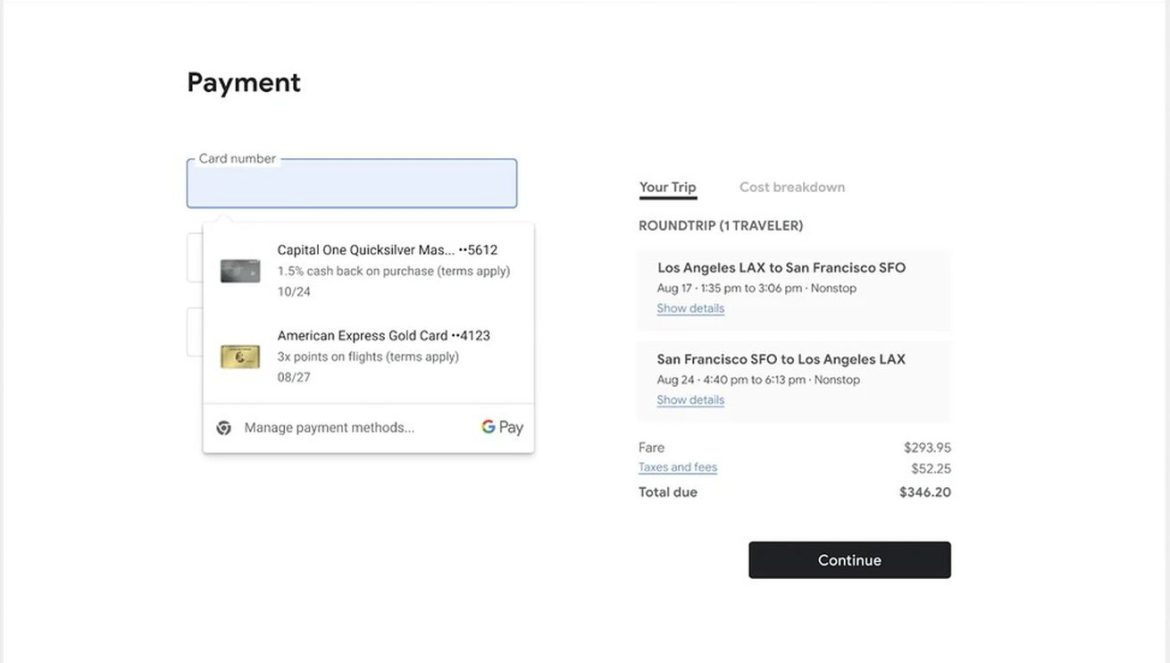The image size is (1170, 663).
Task: Show details for SFO to LAX flight
Action: point(690,400)
